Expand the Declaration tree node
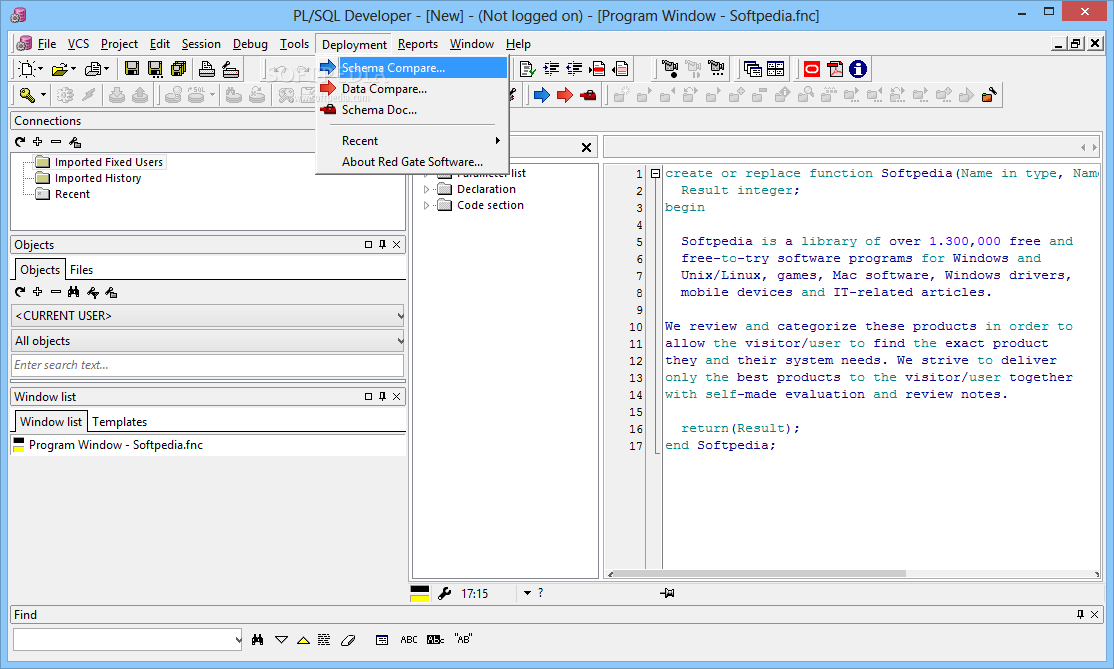This screenshot has height=669, width=1114. coord(426,190)
